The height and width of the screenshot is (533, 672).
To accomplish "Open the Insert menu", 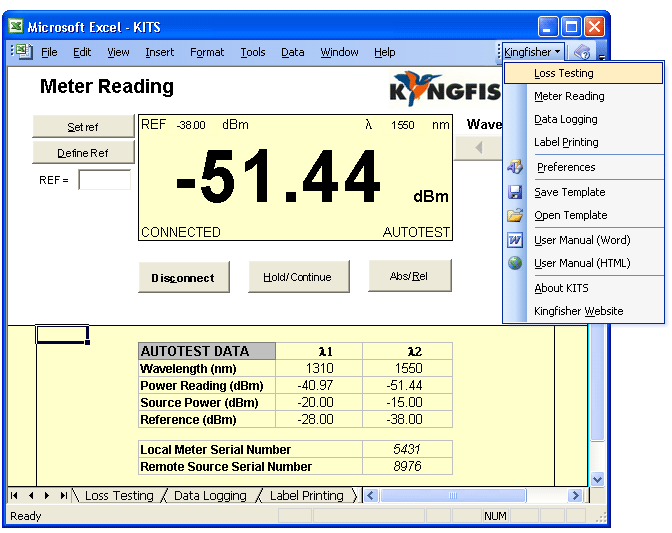I will [159, 52].
